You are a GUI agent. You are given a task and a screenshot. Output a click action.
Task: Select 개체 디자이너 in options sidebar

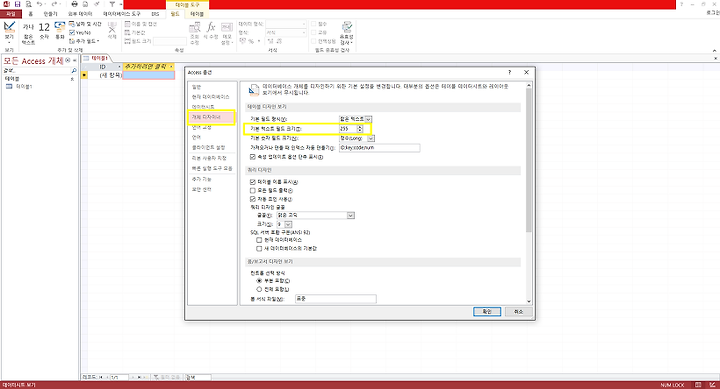(x=212, y=118)
